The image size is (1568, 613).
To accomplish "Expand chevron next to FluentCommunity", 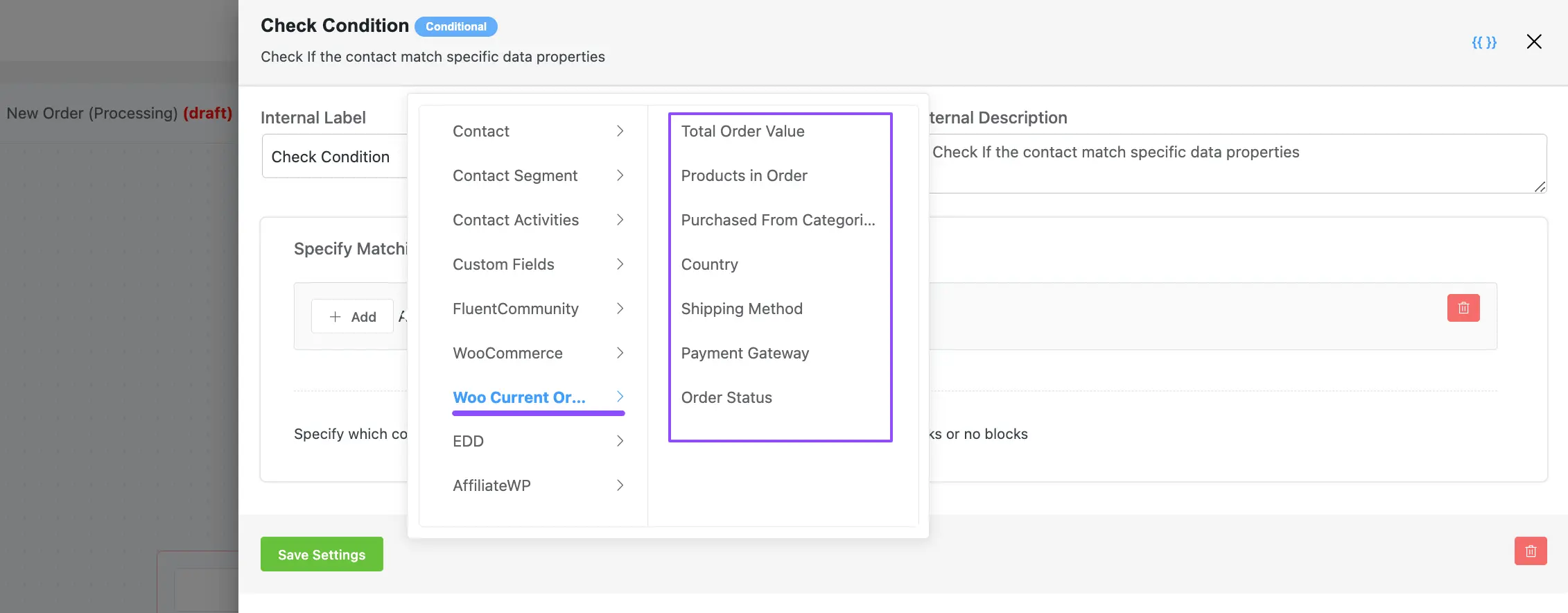I will [x=620, y=309].
